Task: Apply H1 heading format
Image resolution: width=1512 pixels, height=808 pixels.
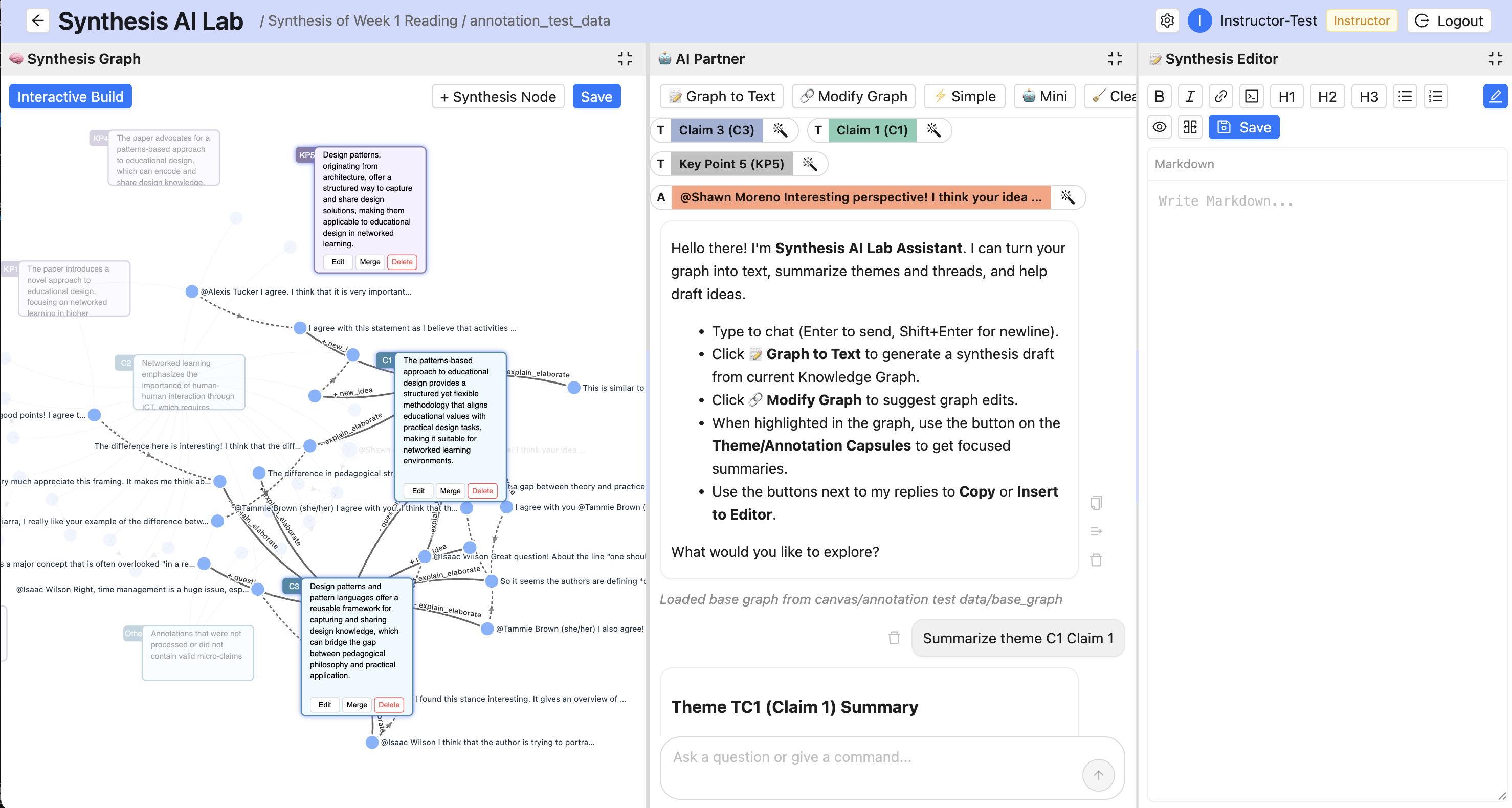Action: [x=1286, y=96]
